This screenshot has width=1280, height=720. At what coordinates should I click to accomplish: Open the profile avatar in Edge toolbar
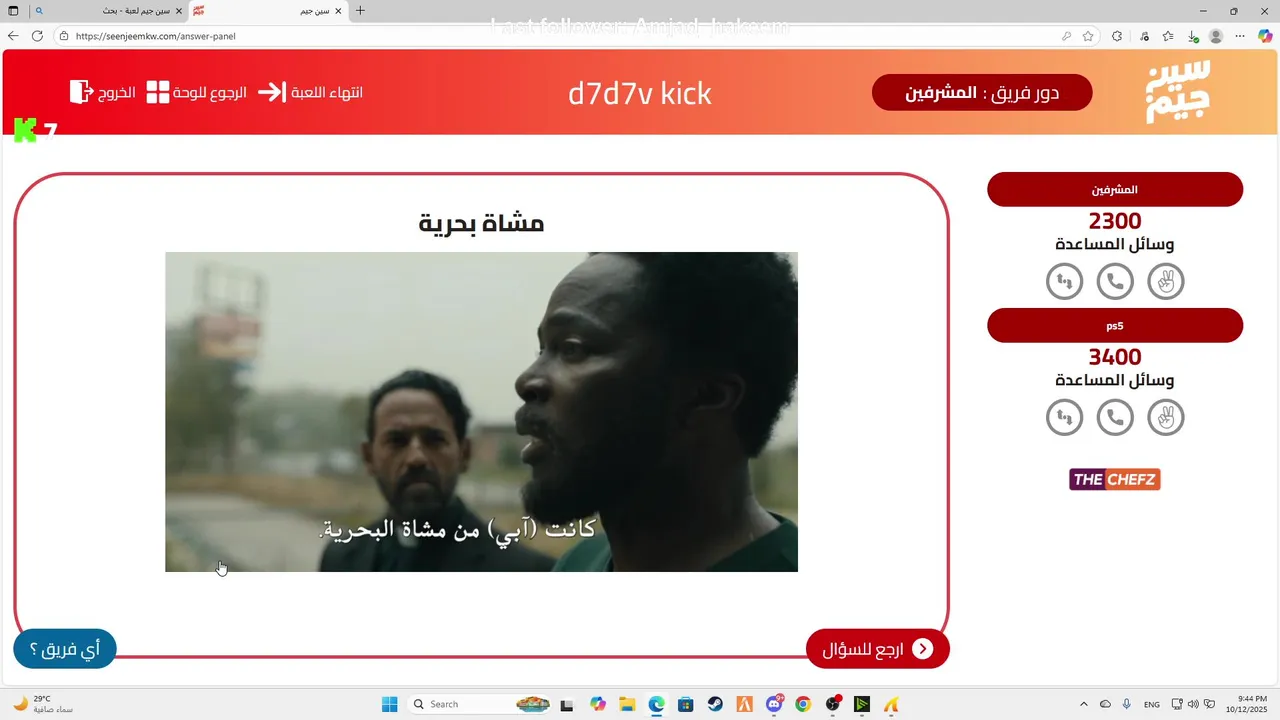coord(1216,36)
